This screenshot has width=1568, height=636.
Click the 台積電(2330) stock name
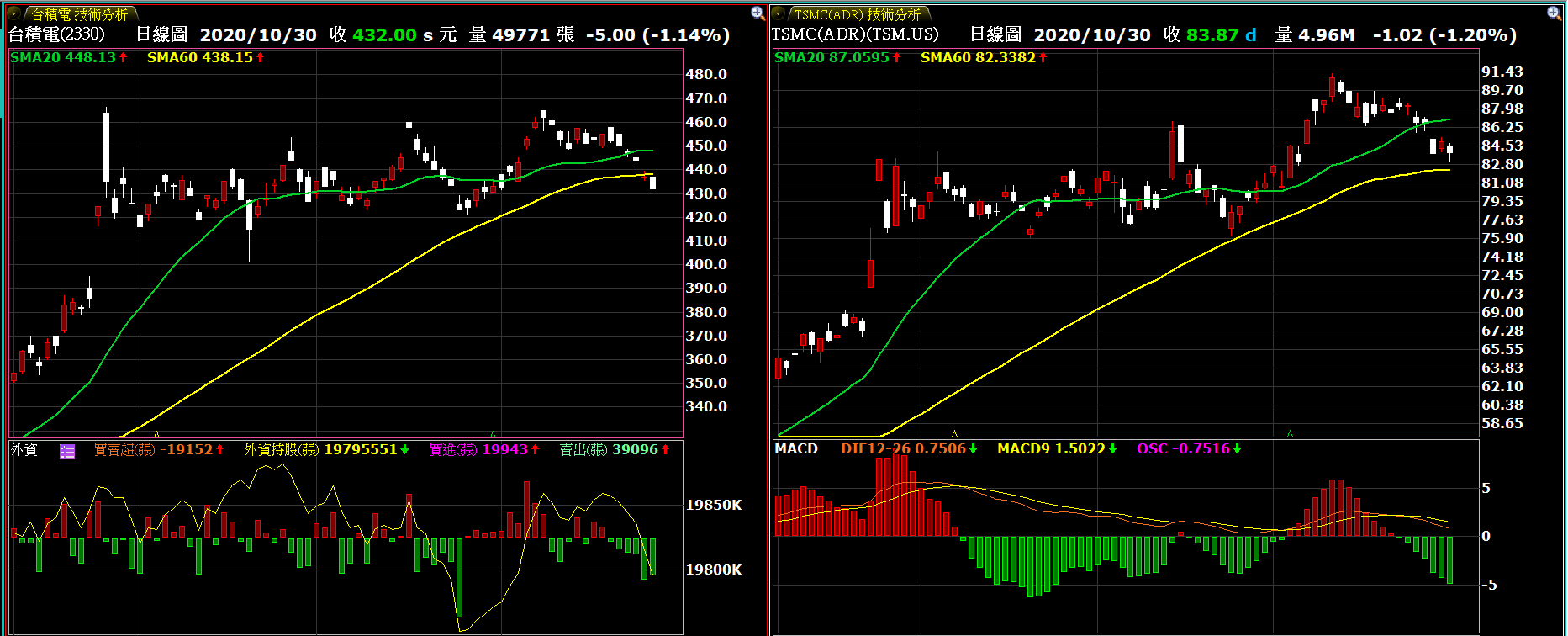pyautogui.click(x=56, y=34)
